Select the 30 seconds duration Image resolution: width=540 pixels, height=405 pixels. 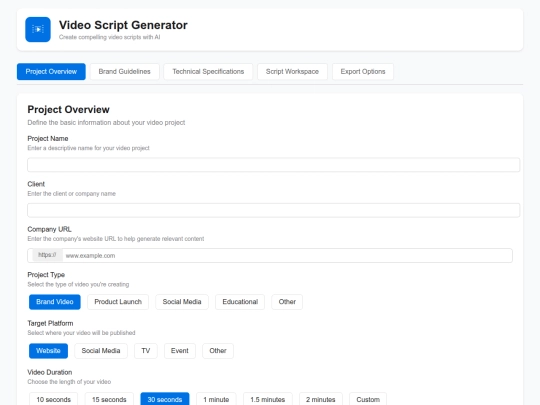point(165,399)
